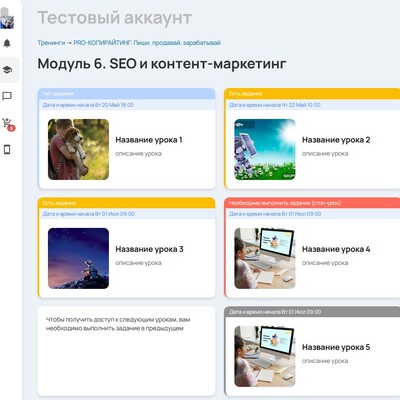Viewport: 400px width, 400px height.
Task: Click the lesson 4 girl at computer thumbnail
Action: coord(265,258)
